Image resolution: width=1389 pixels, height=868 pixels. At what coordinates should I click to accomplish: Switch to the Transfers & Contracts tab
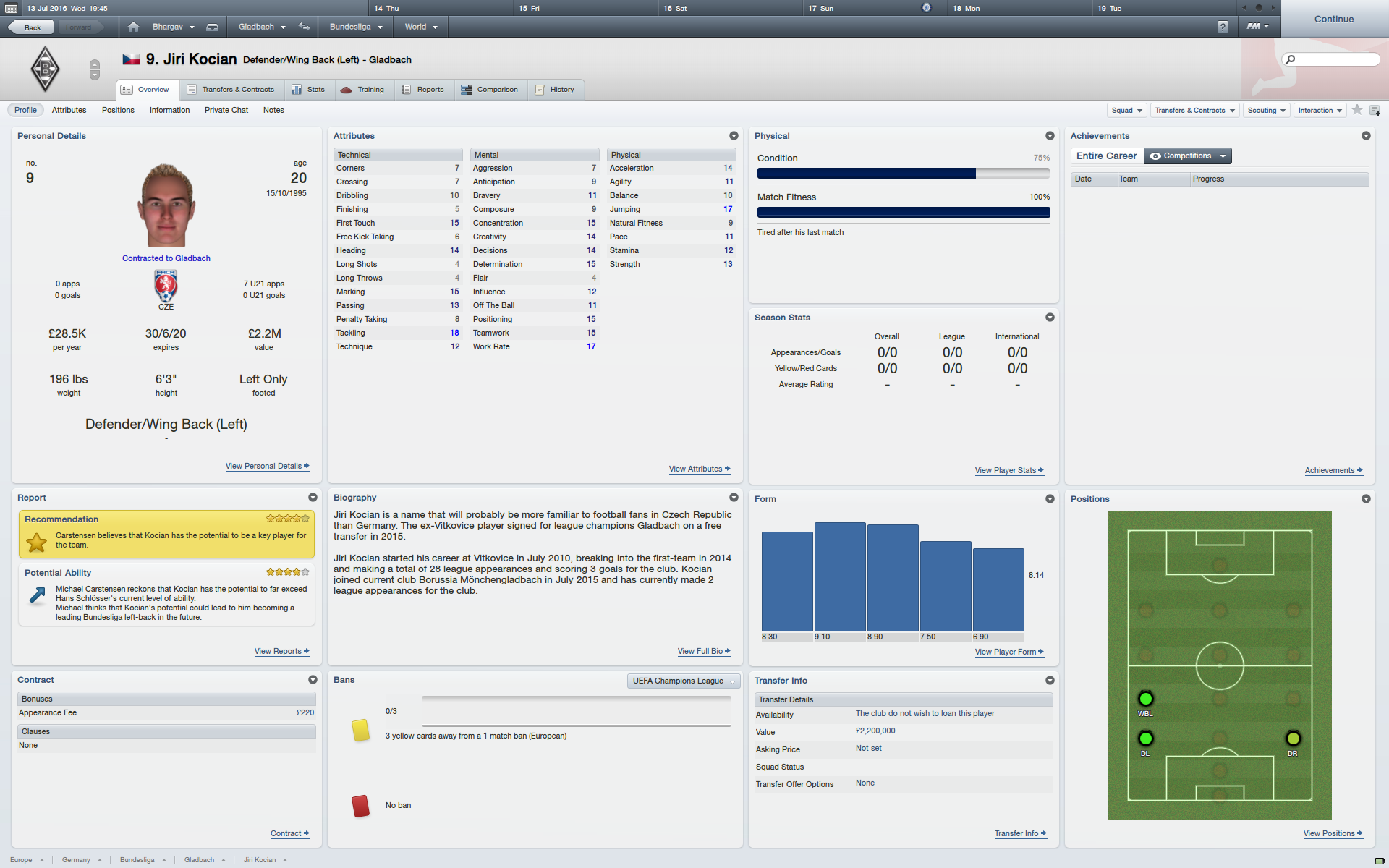231,90
